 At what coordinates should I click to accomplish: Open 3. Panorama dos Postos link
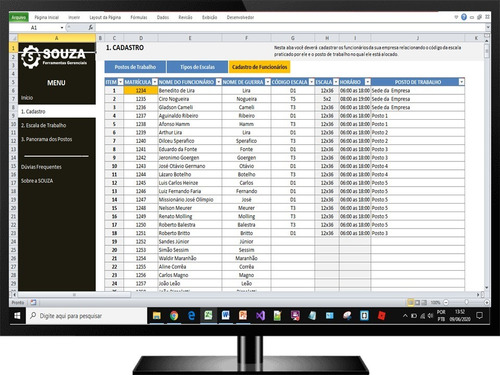(x=46, y=139)
